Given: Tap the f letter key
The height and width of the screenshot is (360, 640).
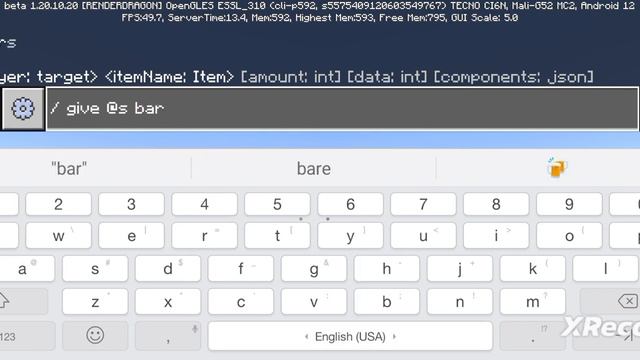Looking at the screenshot, I should pyautogui.click(x=241, y=269).
